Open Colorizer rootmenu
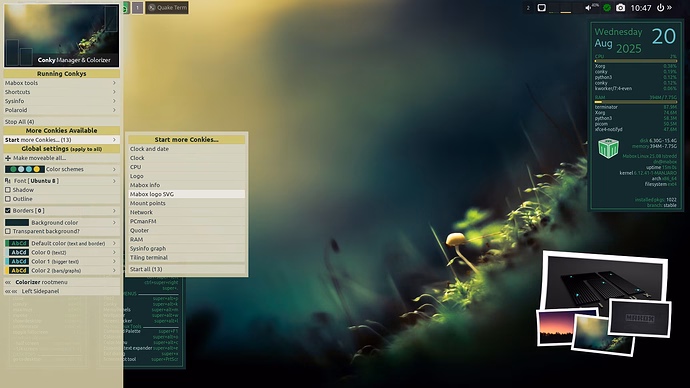The image size is (690, 388). pyautogui.click(x=62, y=282)
